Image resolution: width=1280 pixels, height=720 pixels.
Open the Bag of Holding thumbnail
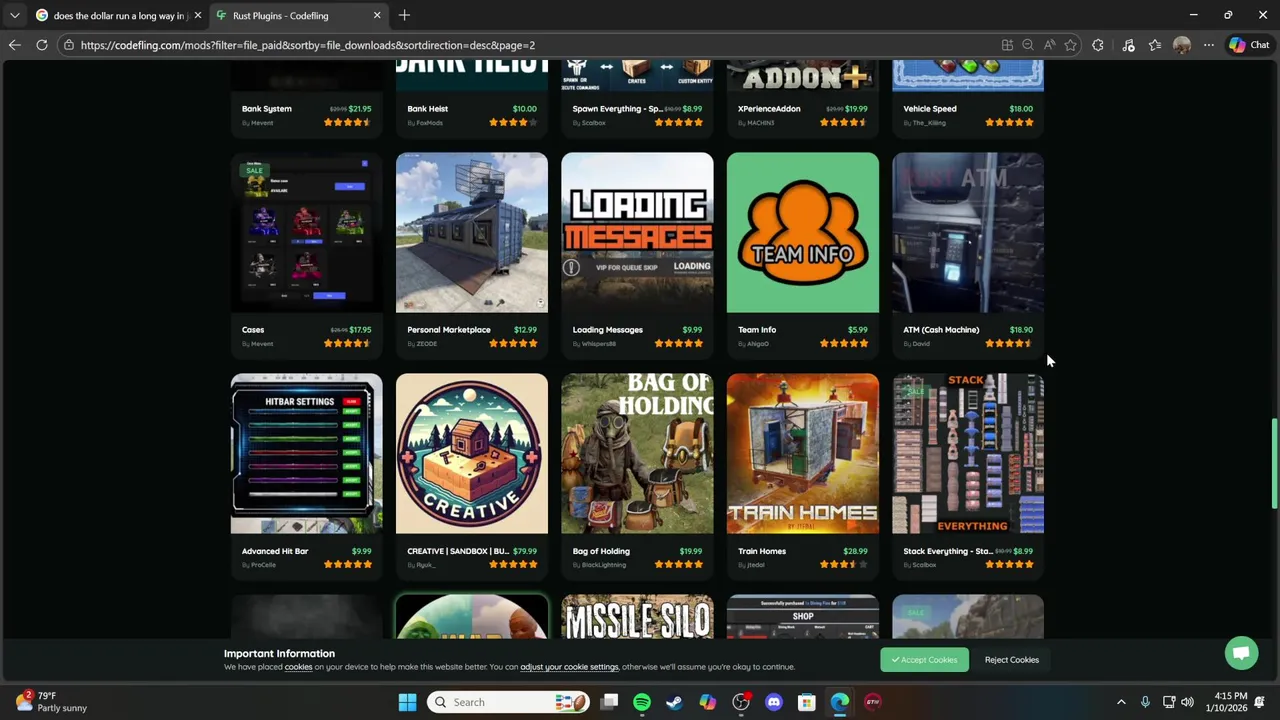pos(637,454)
